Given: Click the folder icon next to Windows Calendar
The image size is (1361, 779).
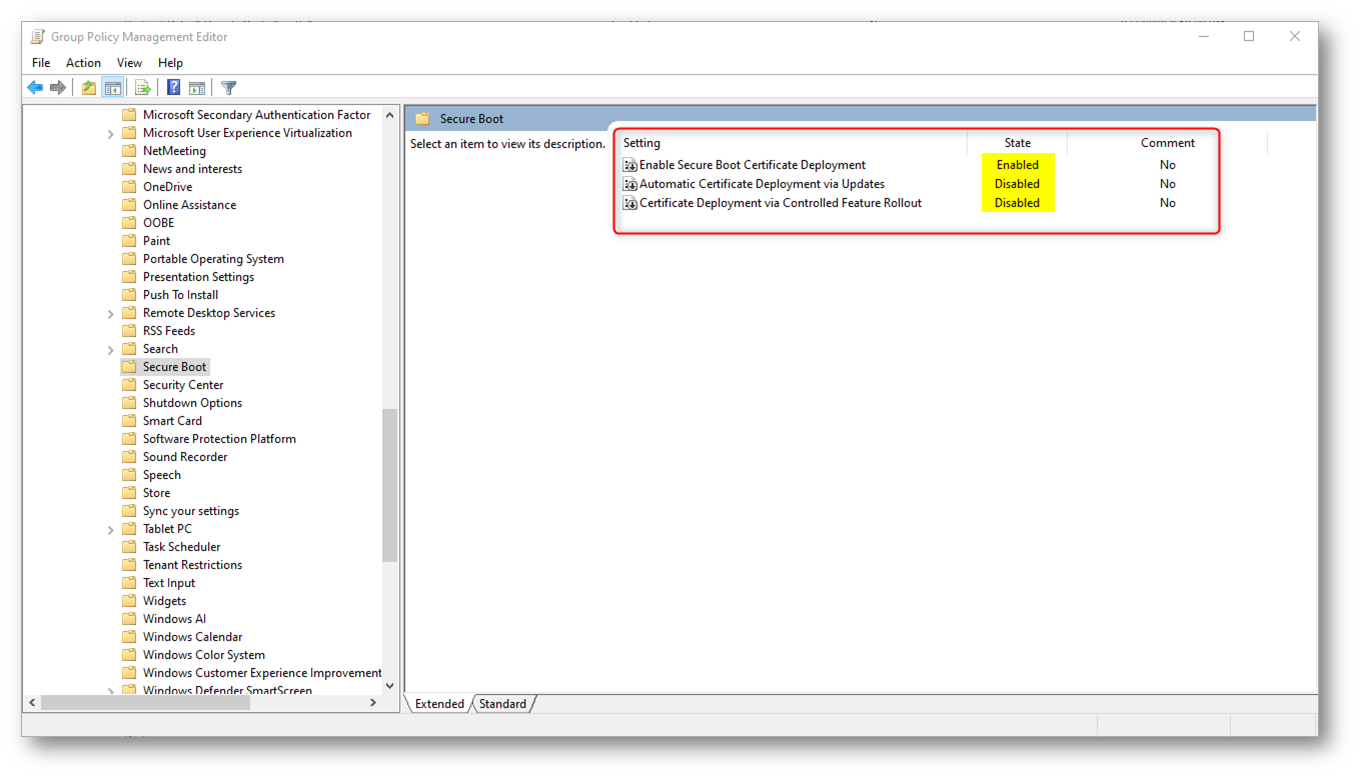Looking at the screenshot, I should [129, 637].
